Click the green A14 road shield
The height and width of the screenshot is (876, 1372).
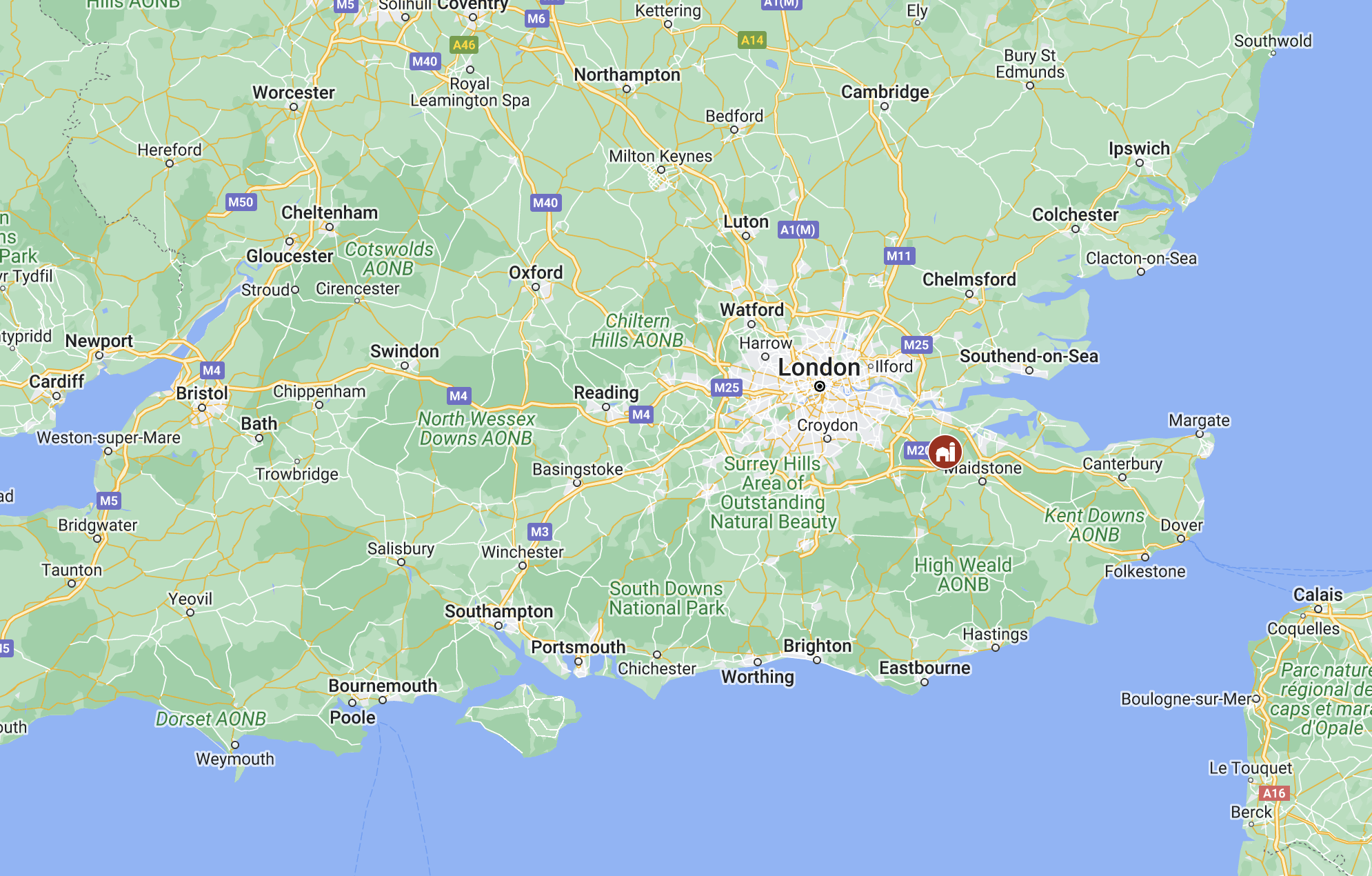[x=752, y=40]
